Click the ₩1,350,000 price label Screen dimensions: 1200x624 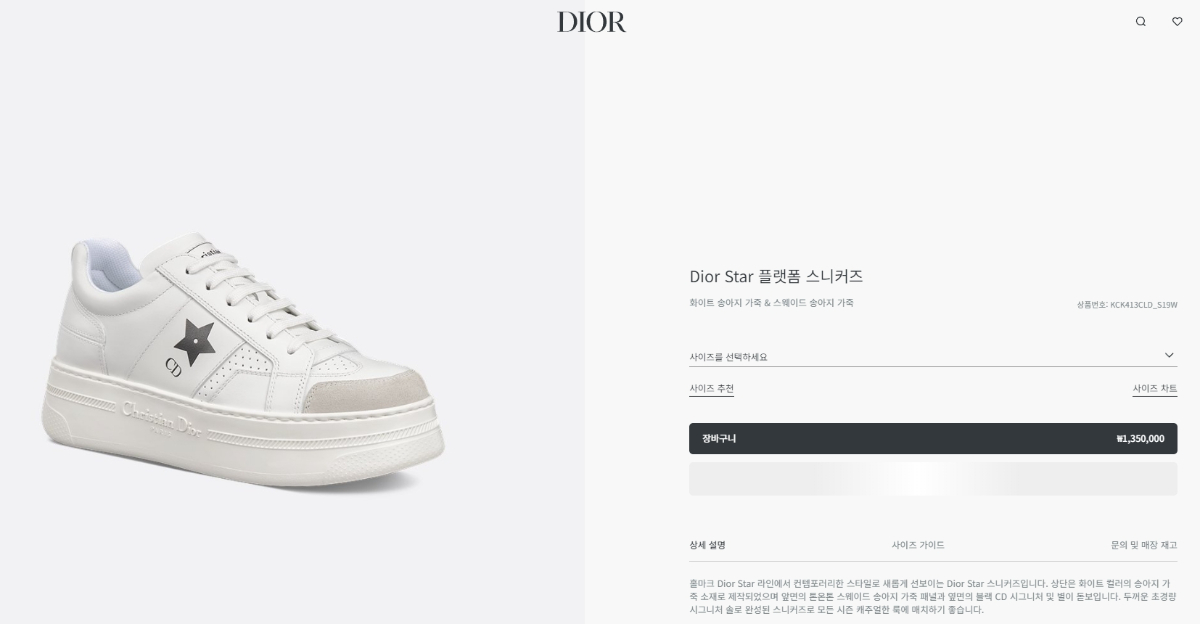[1140, 438]
